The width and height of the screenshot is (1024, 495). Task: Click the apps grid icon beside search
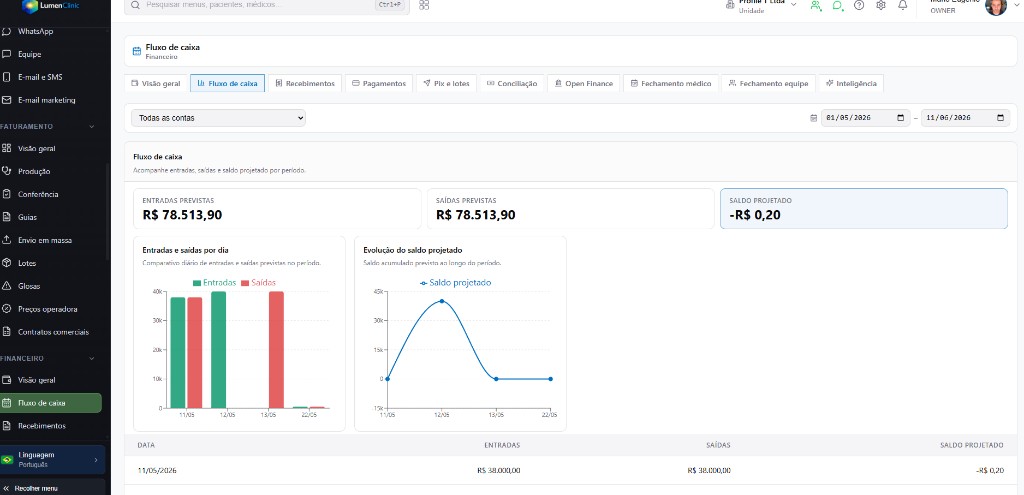[424, 5]
